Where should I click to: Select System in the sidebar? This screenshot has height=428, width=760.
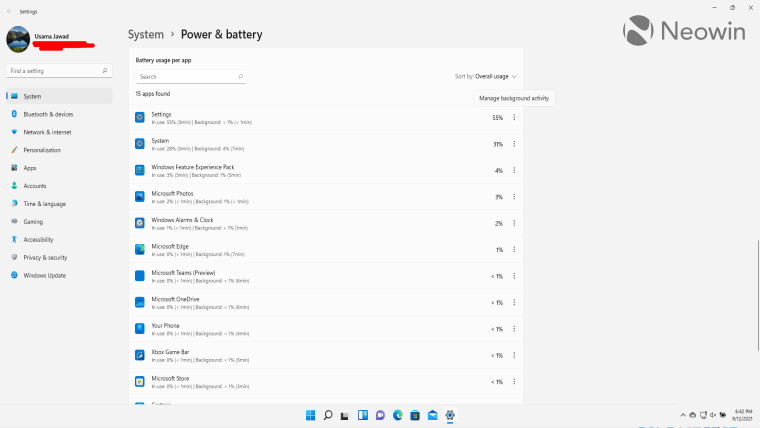[x=59, y=96]
